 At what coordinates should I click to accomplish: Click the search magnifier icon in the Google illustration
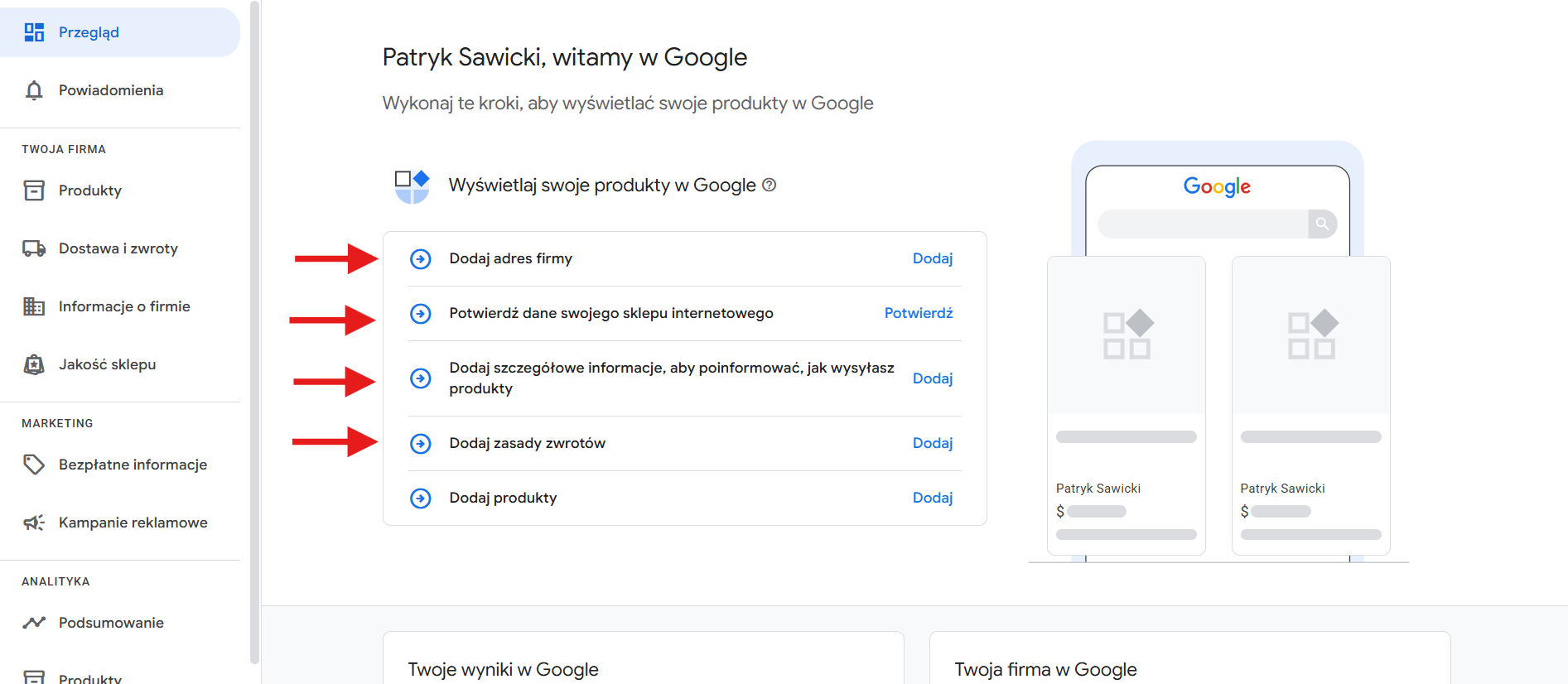tap(1323, 224)
